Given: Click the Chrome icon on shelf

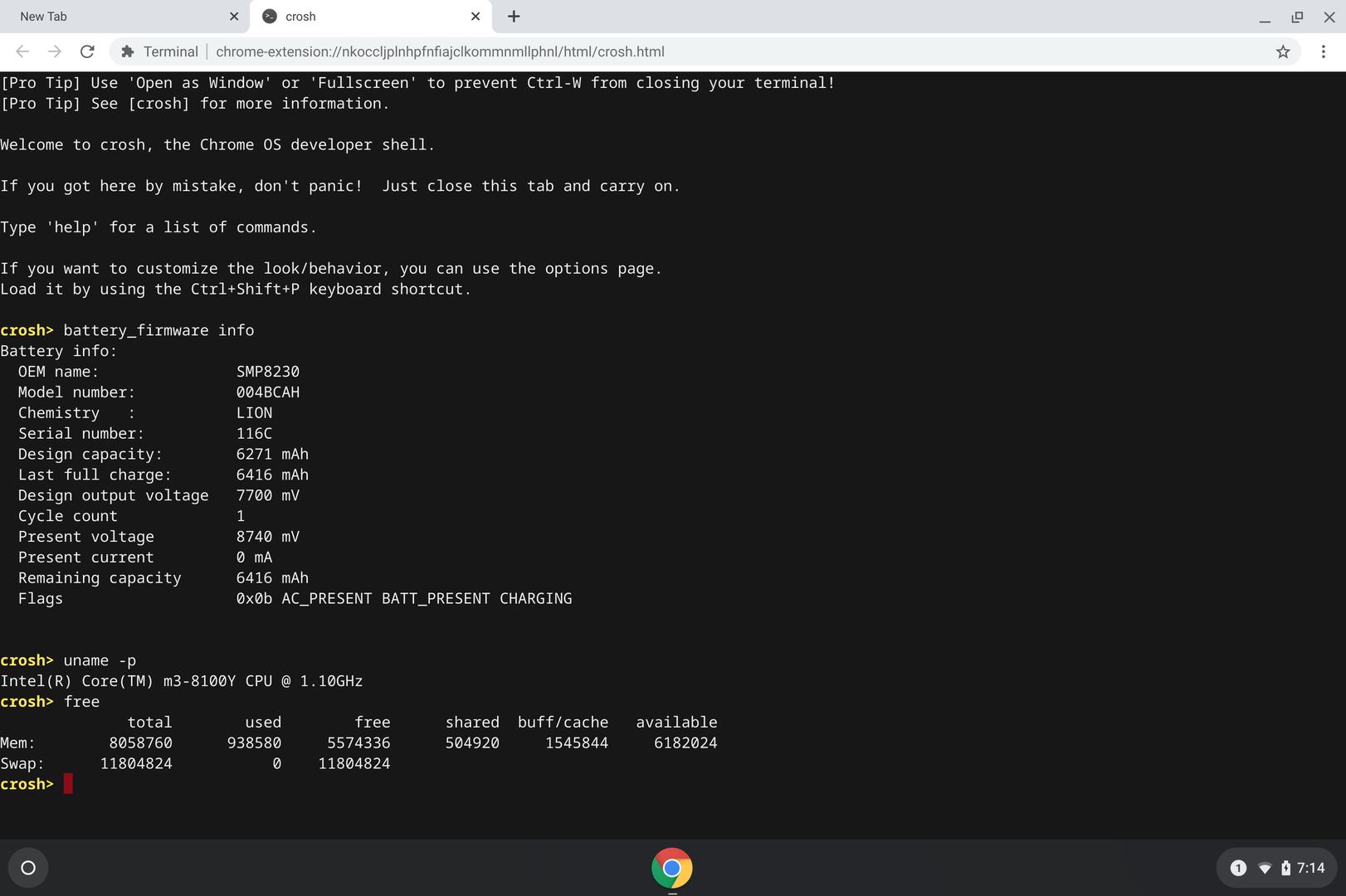Looking at the screenshot, I should (672, 868).
